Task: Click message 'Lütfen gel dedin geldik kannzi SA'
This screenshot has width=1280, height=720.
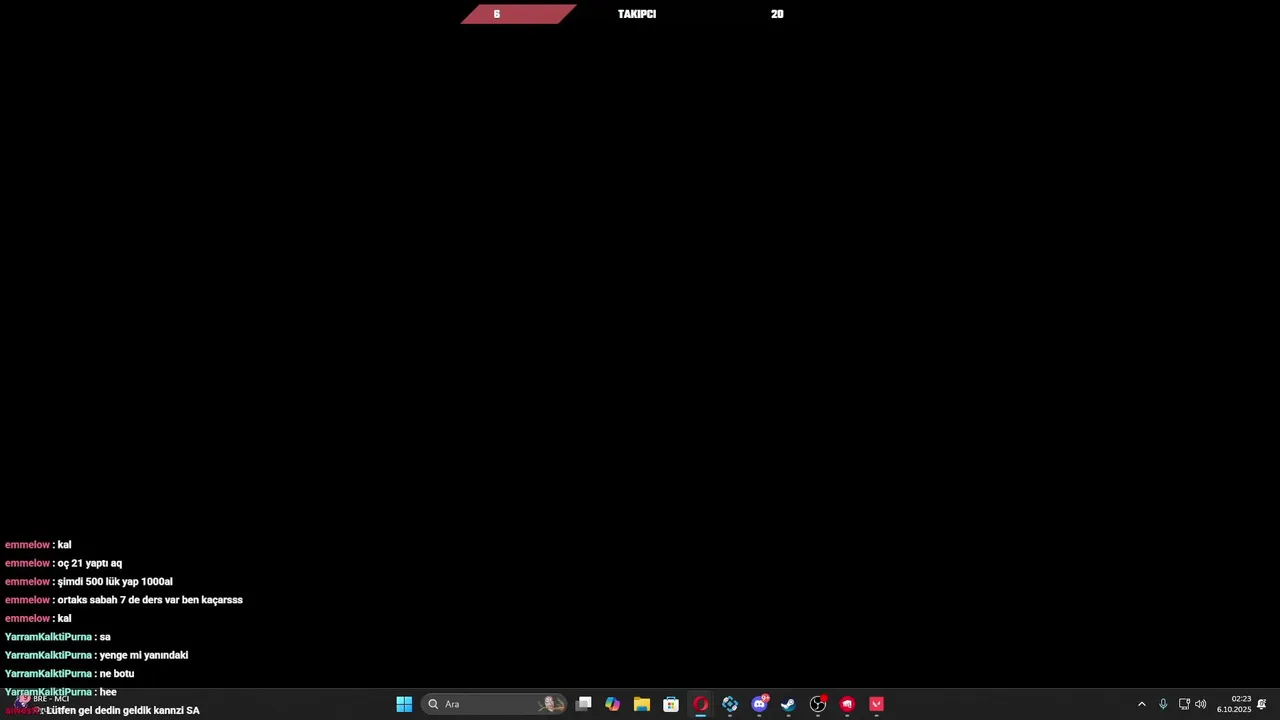Action: (123, 710)
